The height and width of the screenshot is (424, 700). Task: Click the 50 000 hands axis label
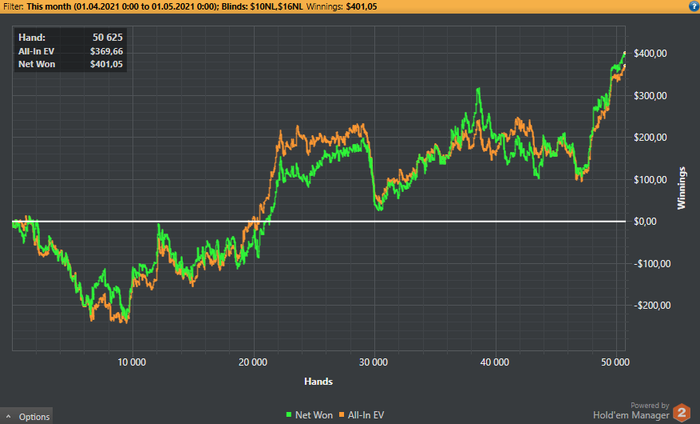click(615, 362)
